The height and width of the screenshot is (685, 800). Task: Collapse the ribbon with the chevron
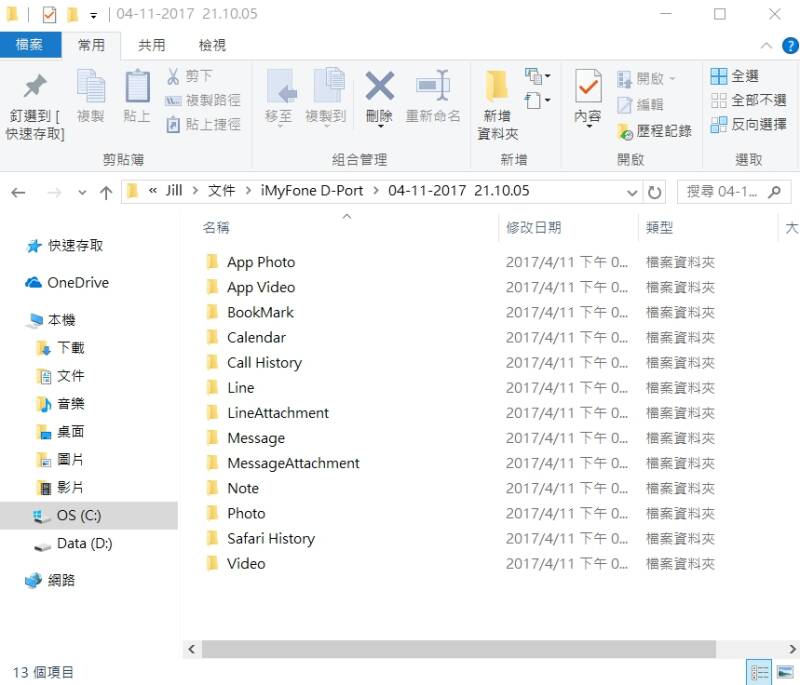click(x=766, y=46)
